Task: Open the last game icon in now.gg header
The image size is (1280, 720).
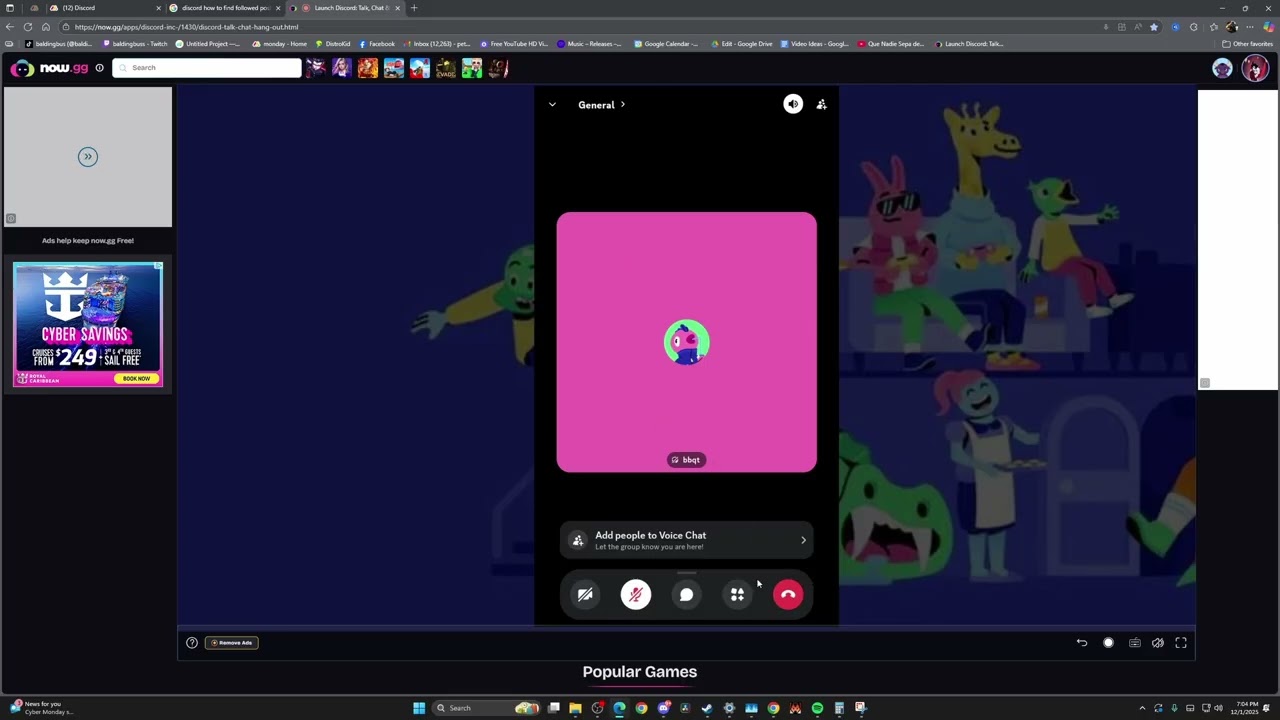Action: point(498,68)
